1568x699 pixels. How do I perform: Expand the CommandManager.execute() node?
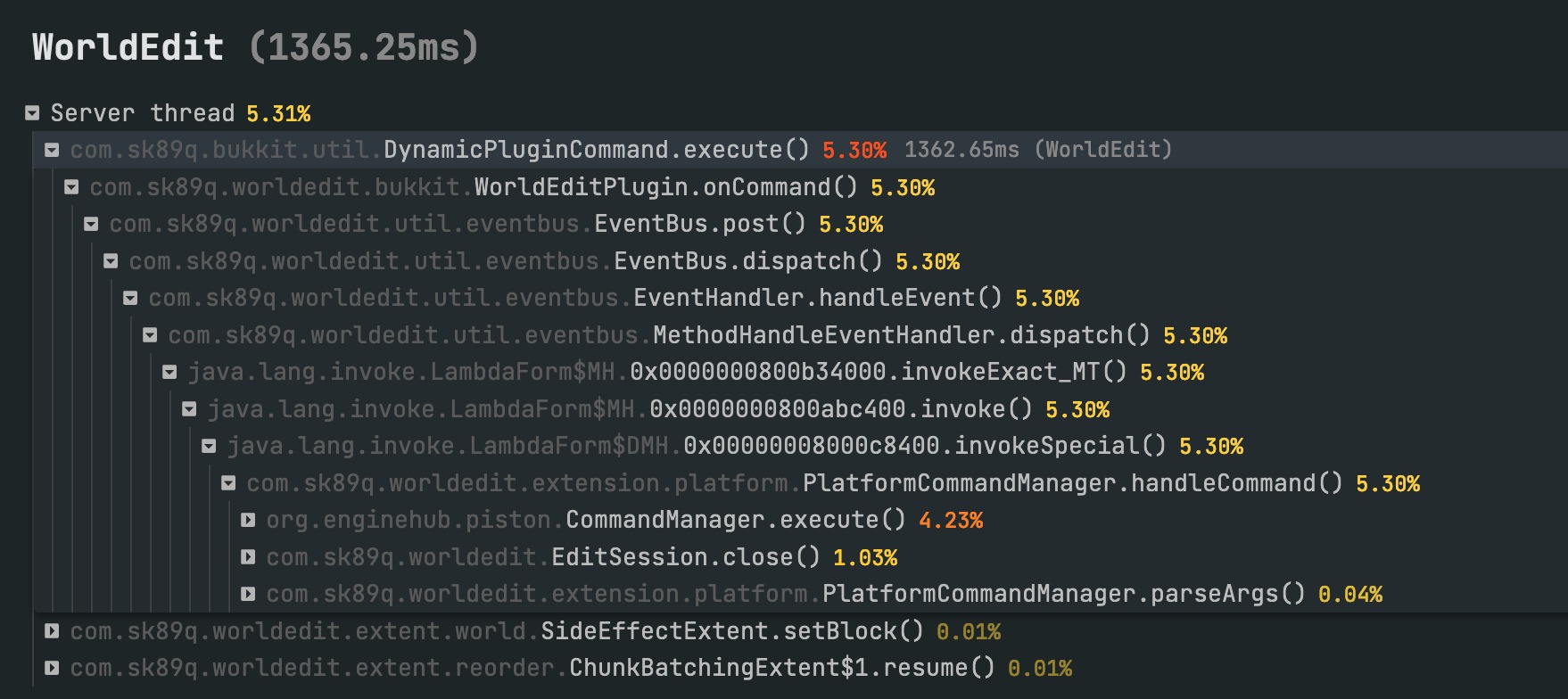click(248, 520)
